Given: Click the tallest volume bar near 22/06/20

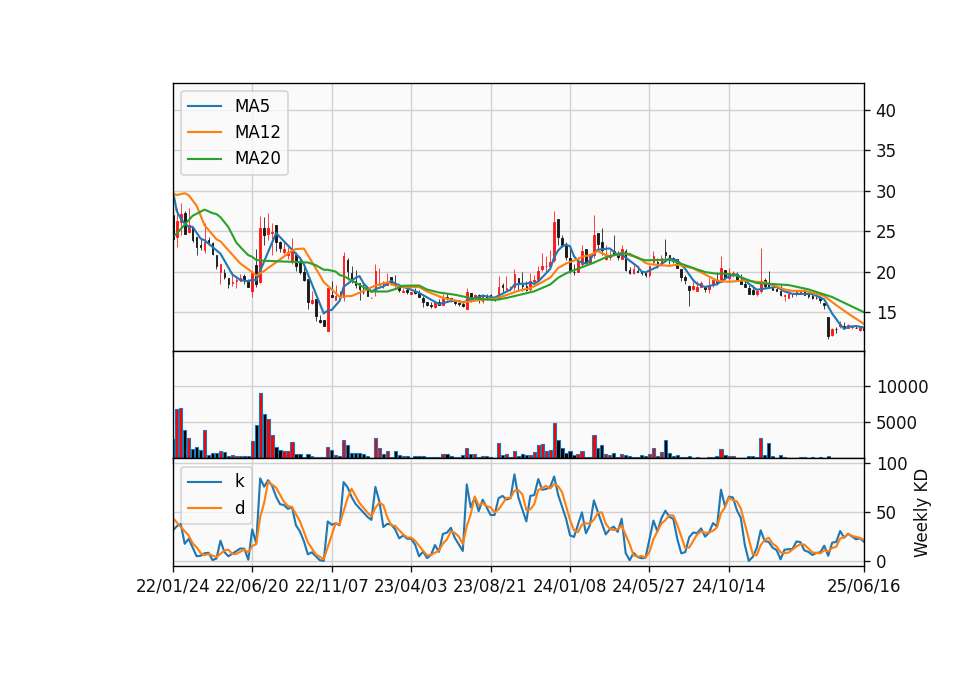Looking at the screenshot, I should [x=261, y=426].
